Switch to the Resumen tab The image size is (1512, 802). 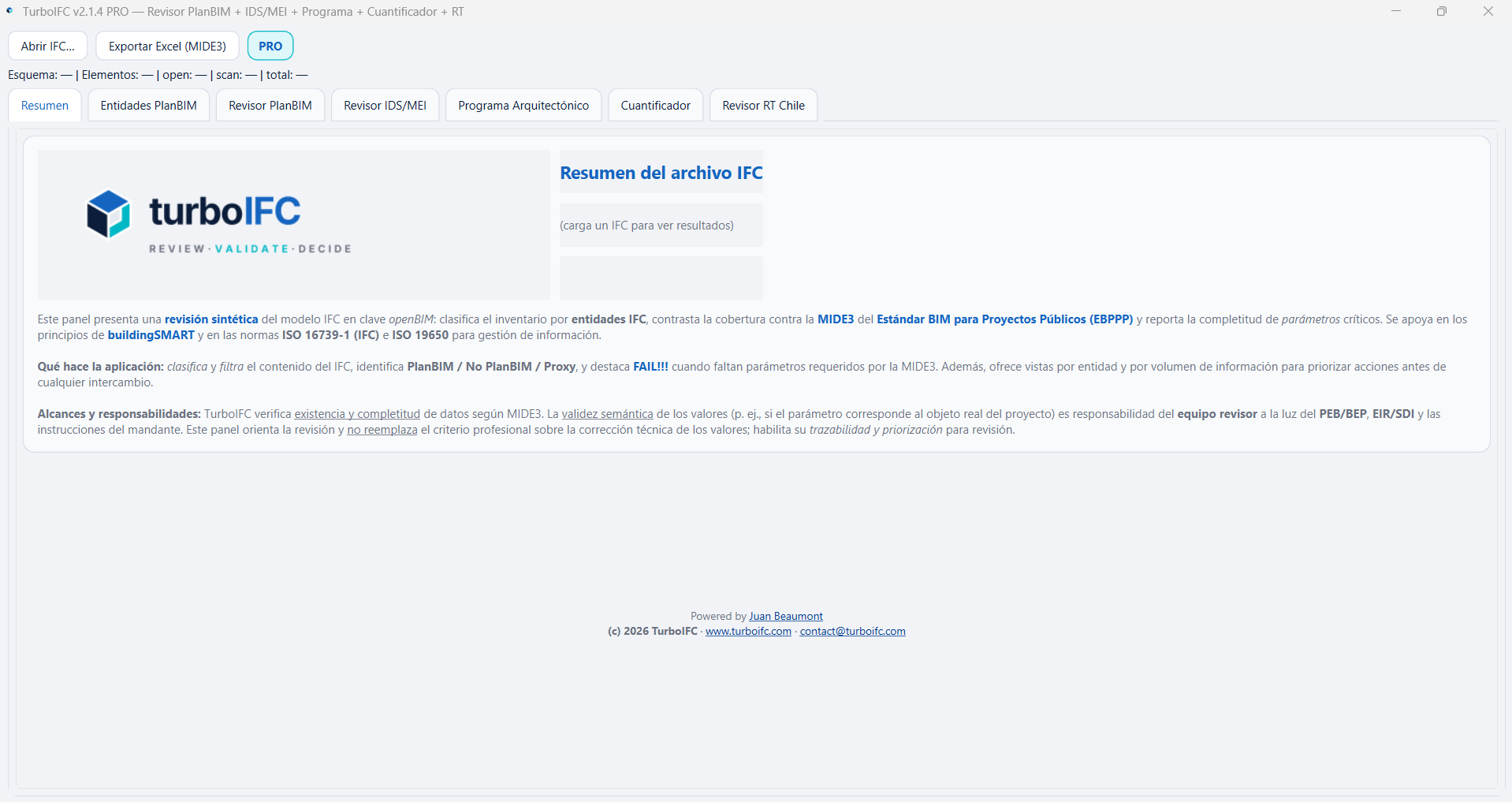click(45, 106)
